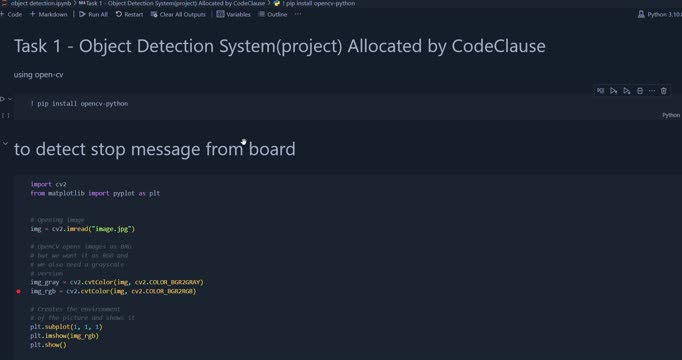Add a new Markdown cell
The width and height of the screenshot is (682, 360).
(48, 14)
